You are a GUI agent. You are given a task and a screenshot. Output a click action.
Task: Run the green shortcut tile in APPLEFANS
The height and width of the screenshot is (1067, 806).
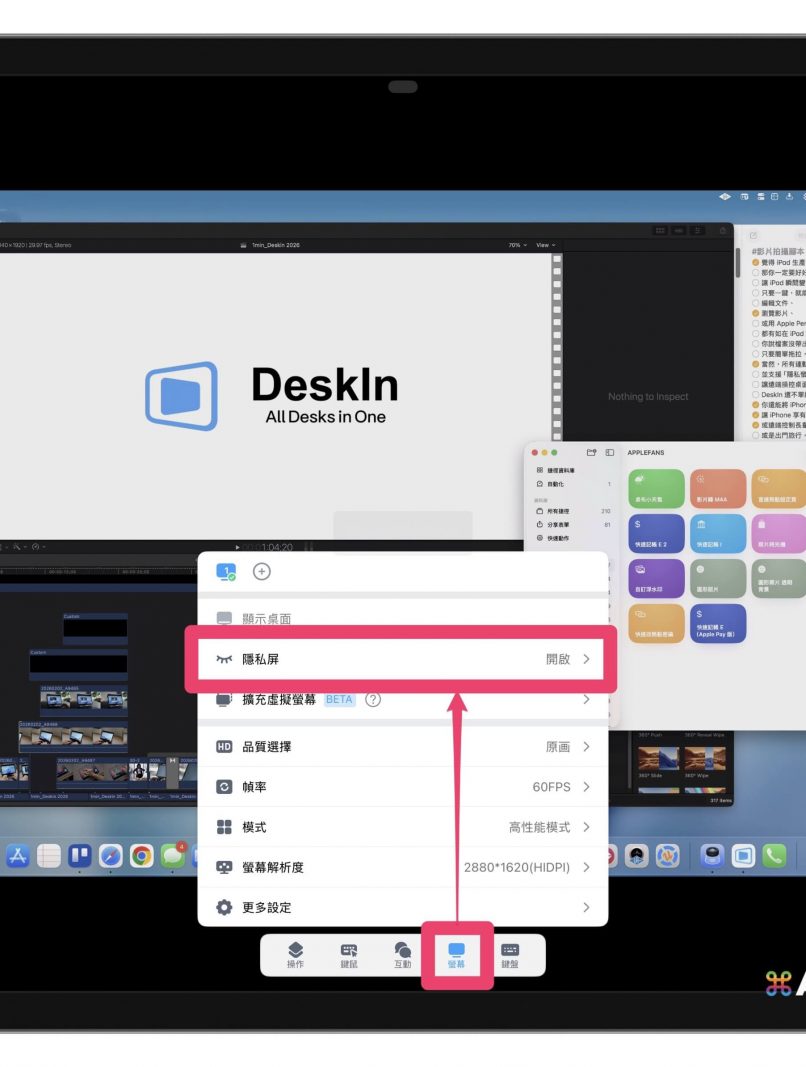click(x=656, y=489)
